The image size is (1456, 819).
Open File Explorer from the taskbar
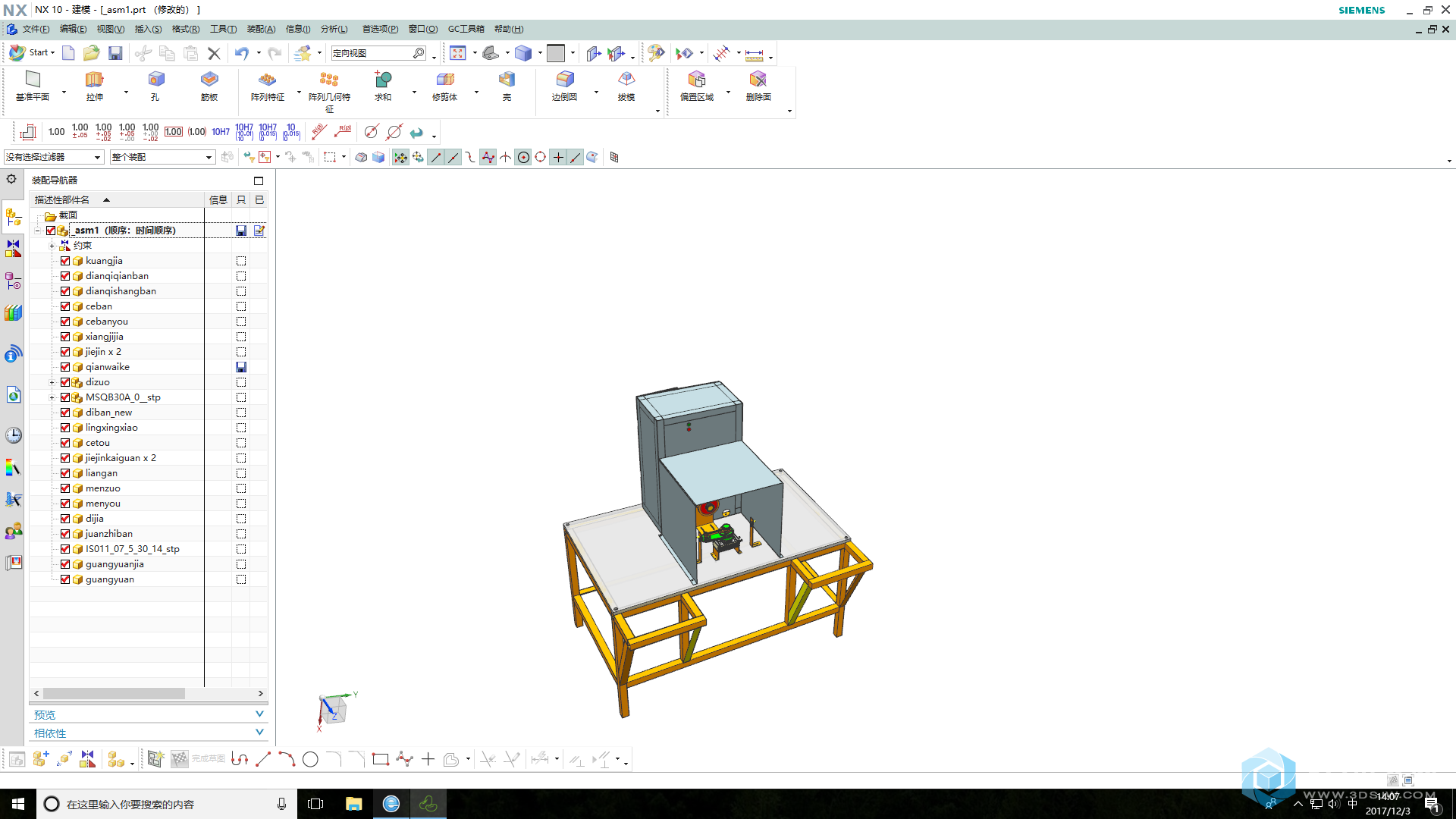pyautogui.click(x=353, y=804)
